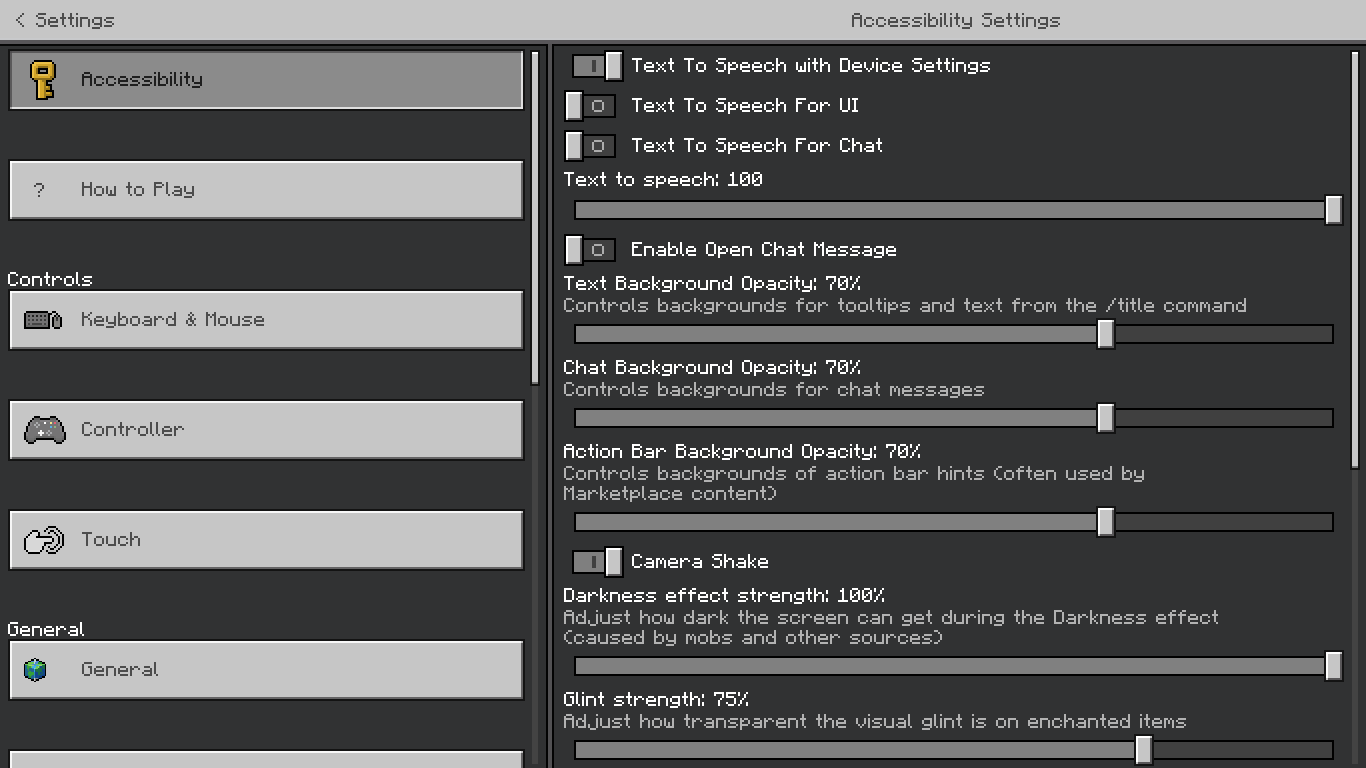Click the keyboard icon in Controls
1366x768 pixels.
click(x=43, y=320)
